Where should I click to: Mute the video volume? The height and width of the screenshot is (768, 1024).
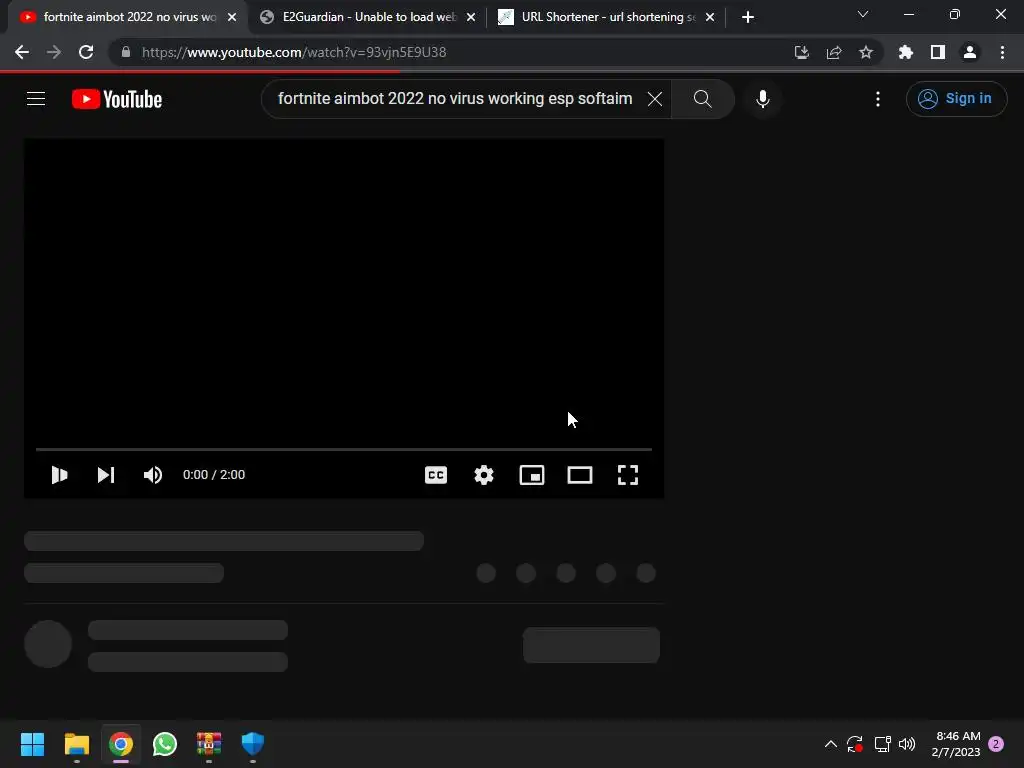click(153, 475)
